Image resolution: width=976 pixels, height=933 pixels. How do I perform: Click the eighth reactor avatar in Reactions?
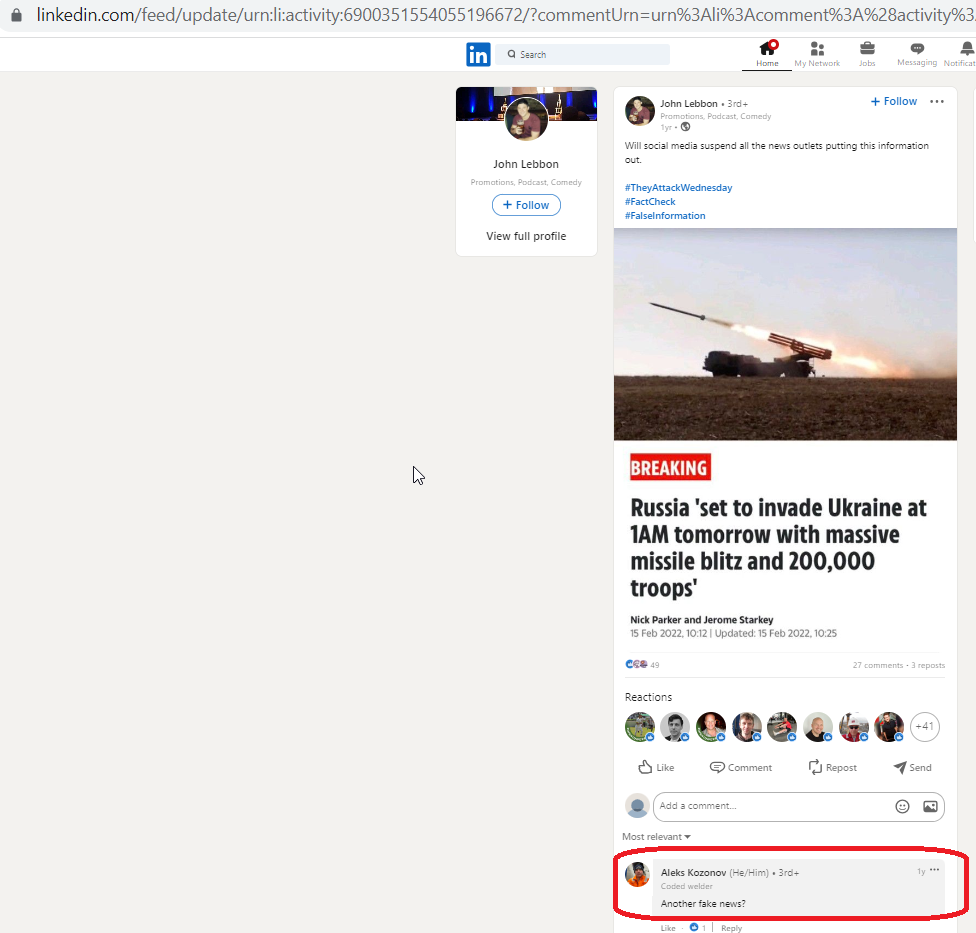coord(889,726)
